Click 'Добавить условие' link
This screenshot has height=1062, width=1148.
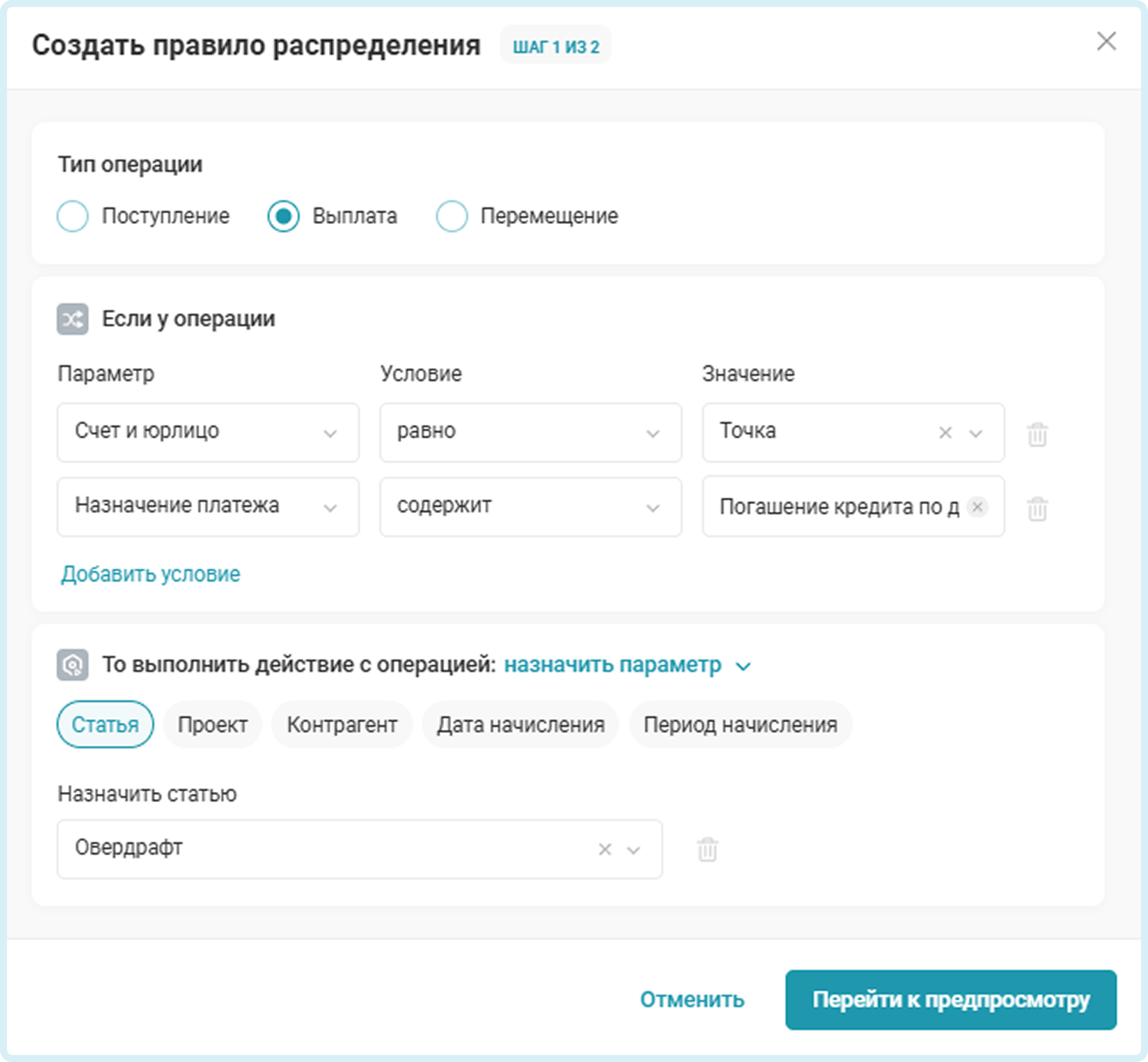point(150,574)
